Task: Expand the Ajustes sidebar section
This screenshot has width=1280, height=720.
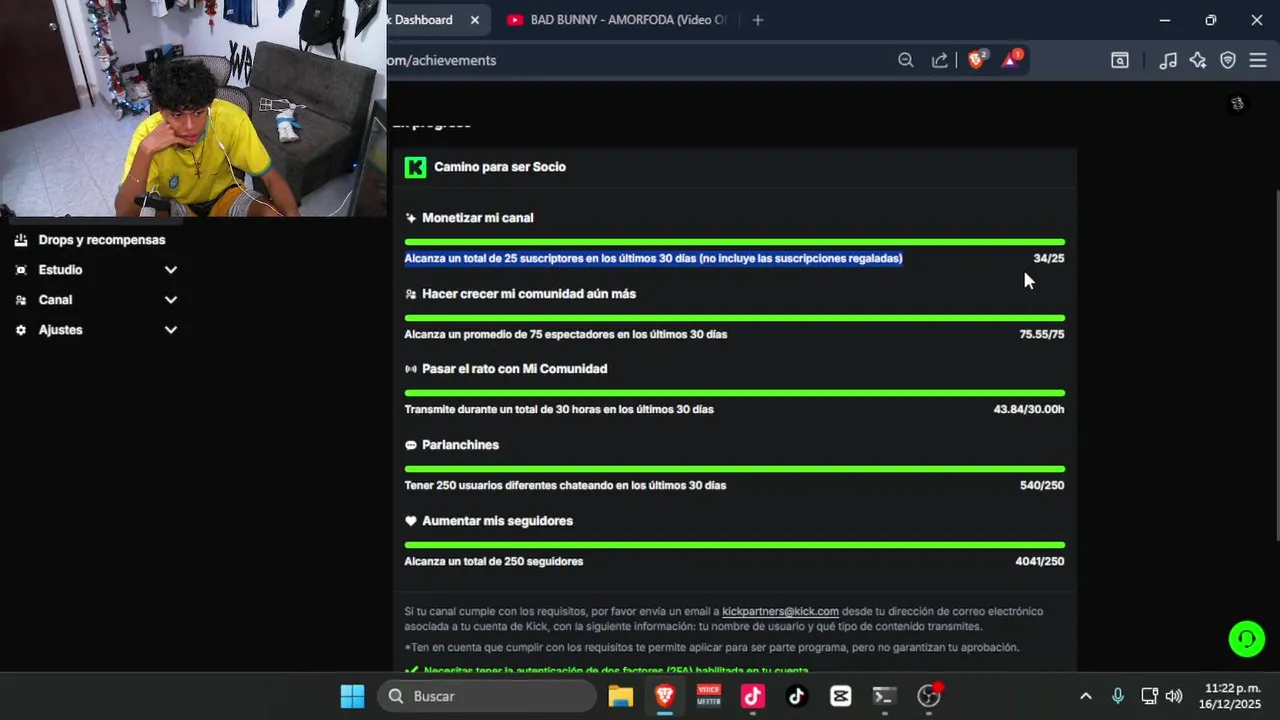Action: pos(171,330)
